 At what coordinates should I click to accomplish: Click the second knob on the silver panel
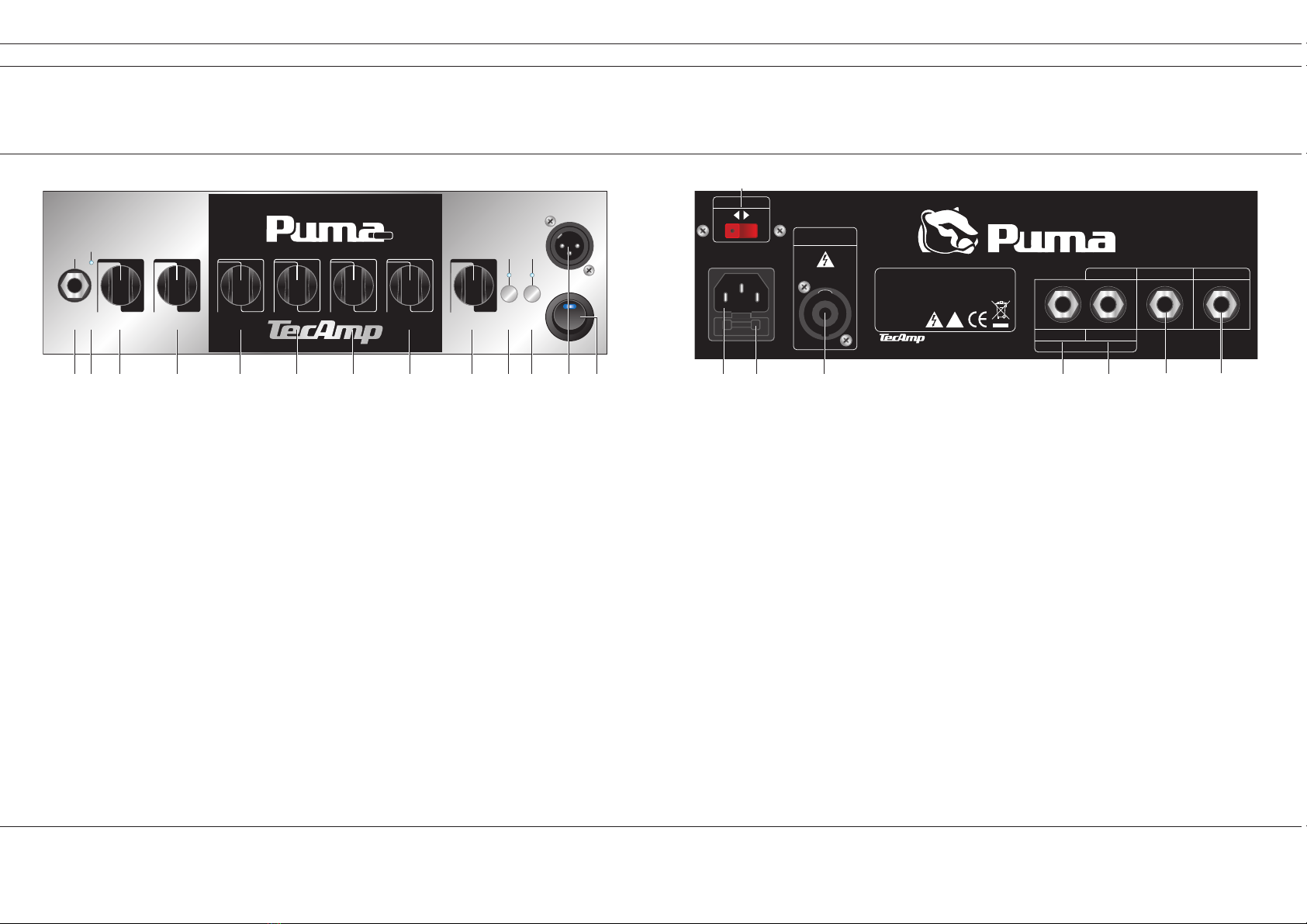pos(177,285)
